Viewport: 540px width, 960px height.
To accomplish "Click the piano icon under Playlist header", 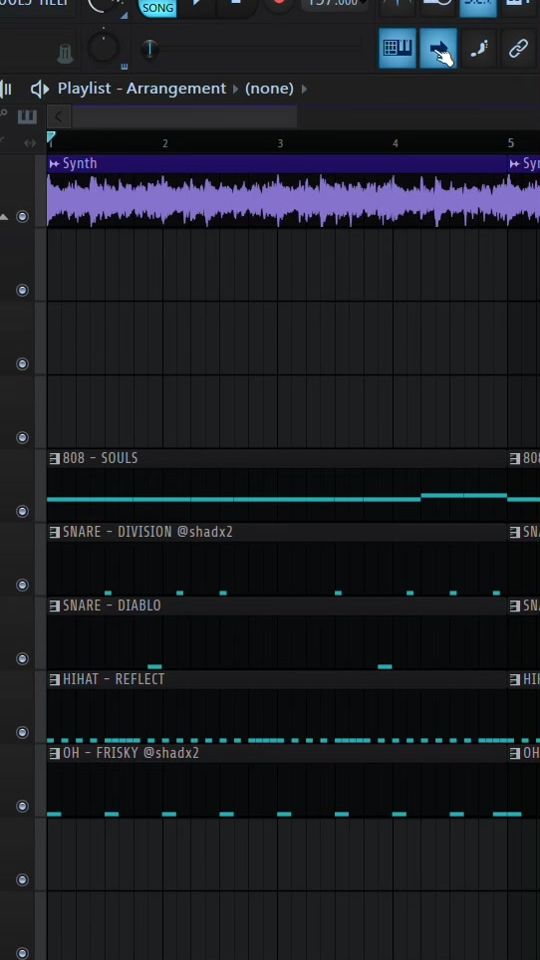I will [27, 117].
